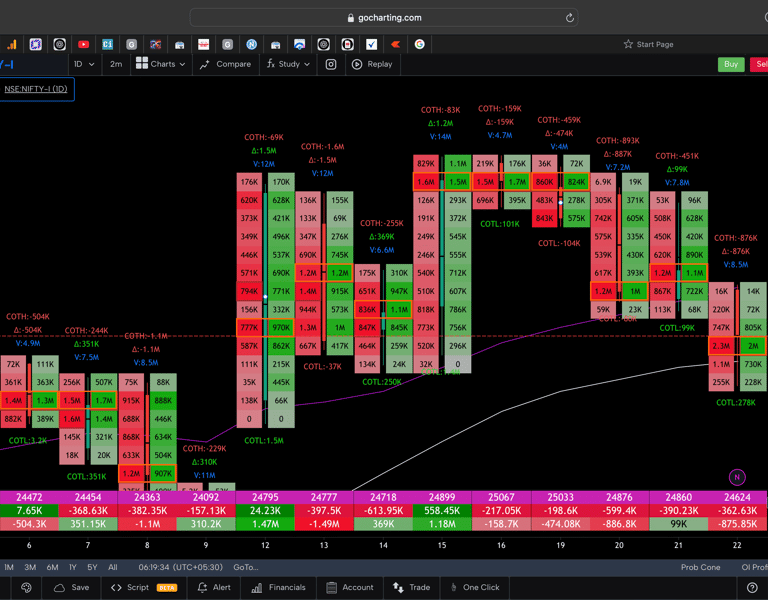This screenshot has width=768, height=600.
Task: Click the red Sell button
Action: (x=759, y=64)
